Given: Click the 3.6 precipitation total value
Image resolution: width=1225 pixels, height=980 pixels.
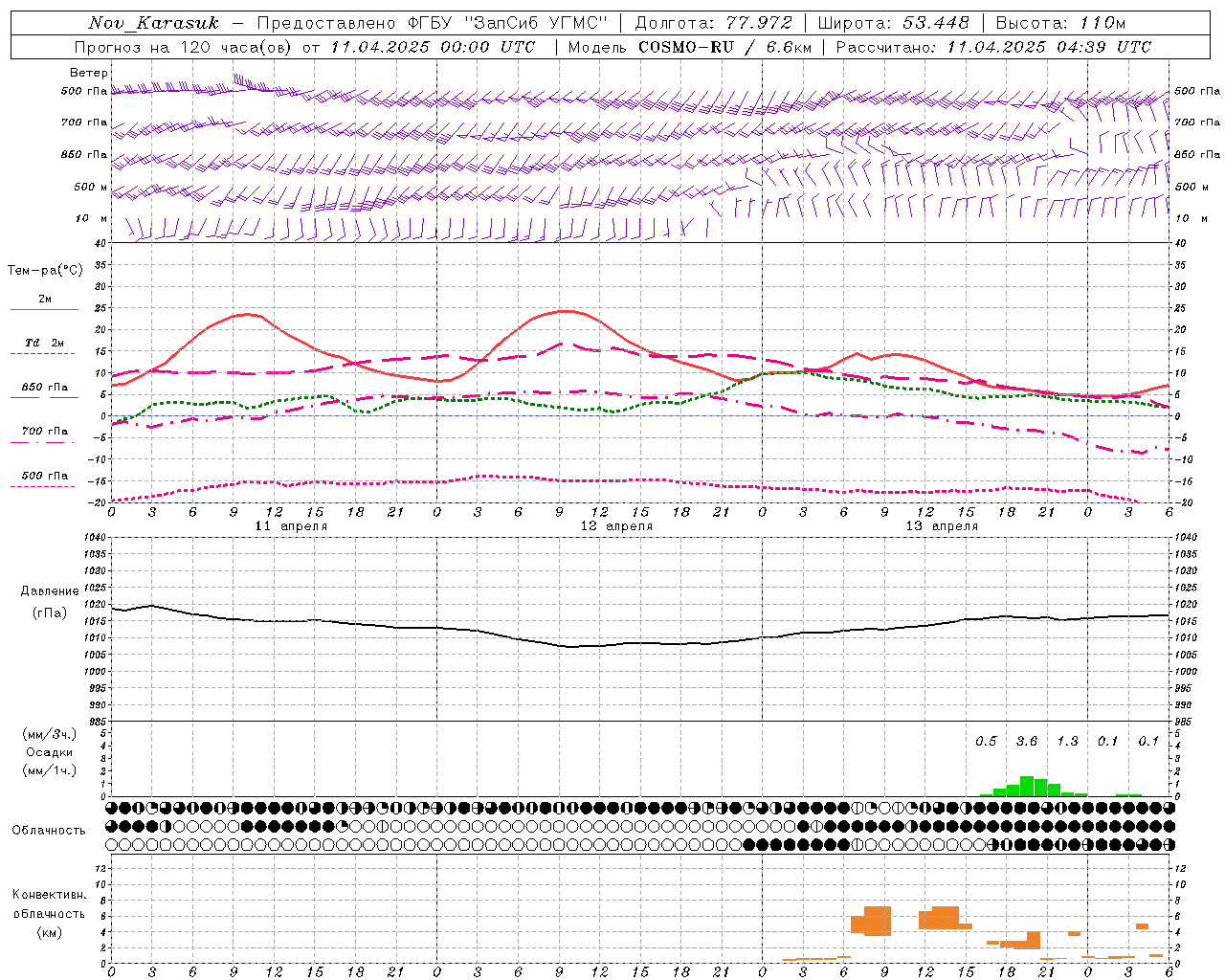Looking at the screenshot, I should click(1026, 742).
